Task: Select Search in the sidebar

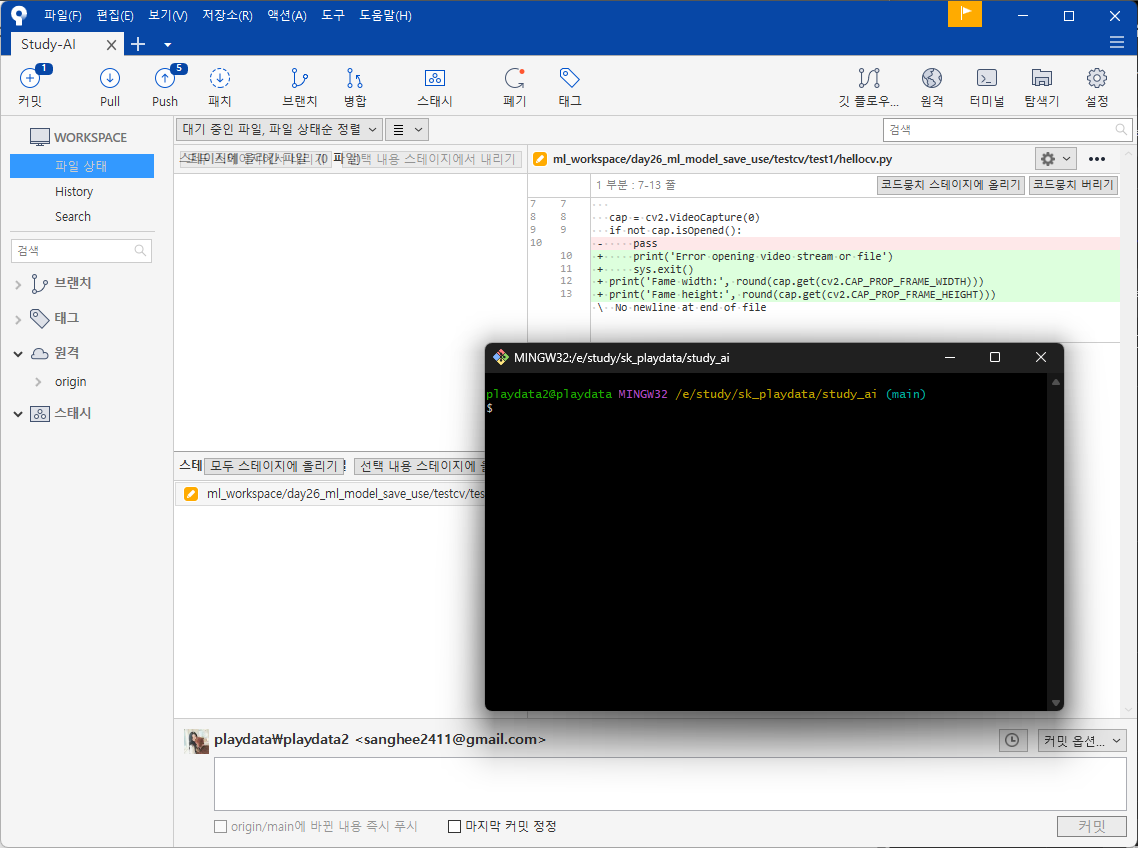Action: (x=73, y=216)
